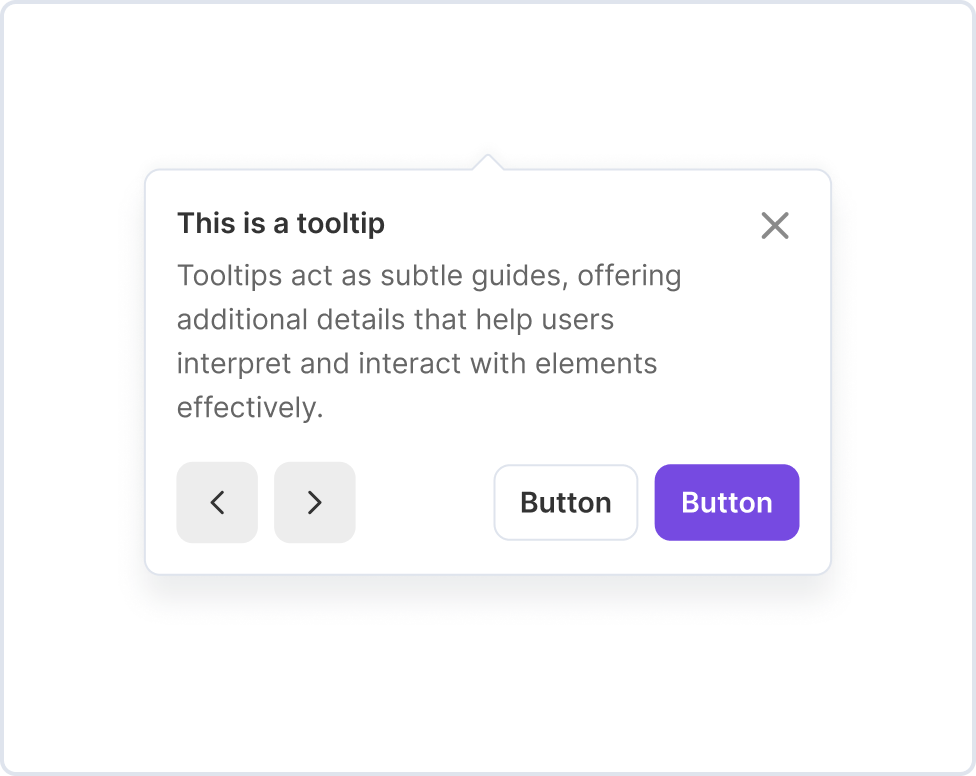Go to the previous tooltip step
Viewport: 976px width, 776px height.
tap(217, 502)
